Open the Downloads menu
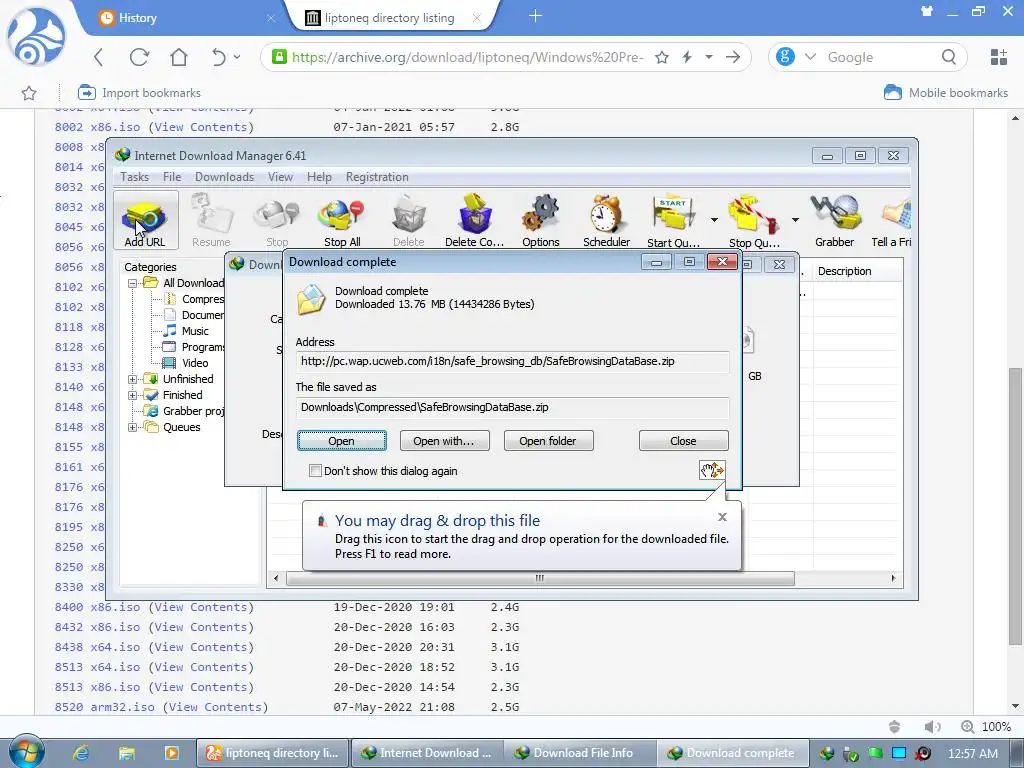 point(224,177)
